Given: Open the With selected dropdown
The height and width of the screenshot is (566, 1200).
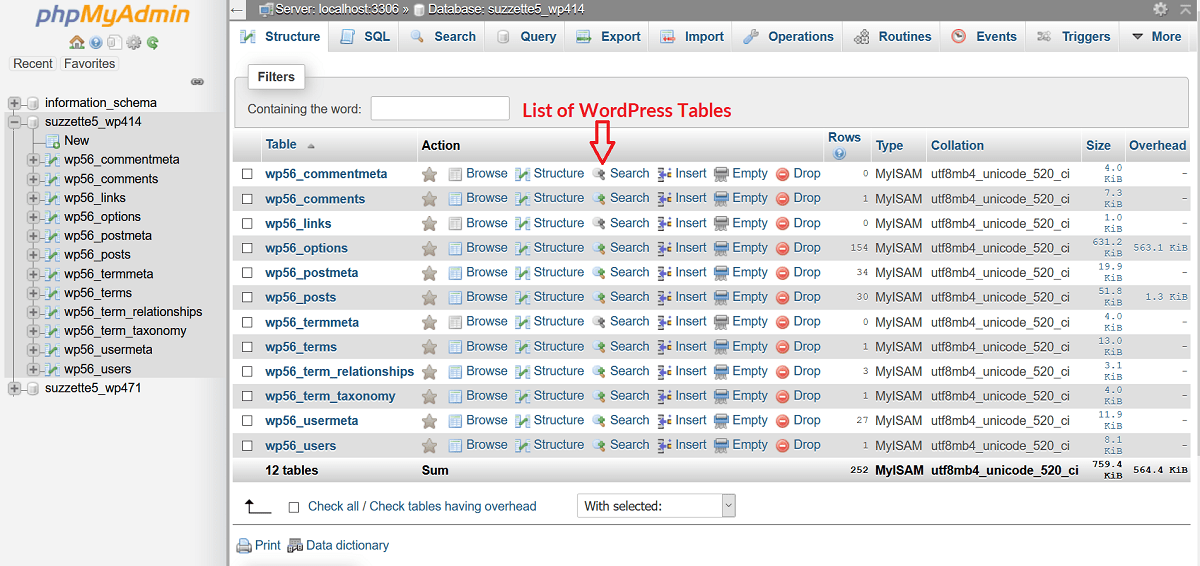Looking at the screenshot, I should click(657, 506).
